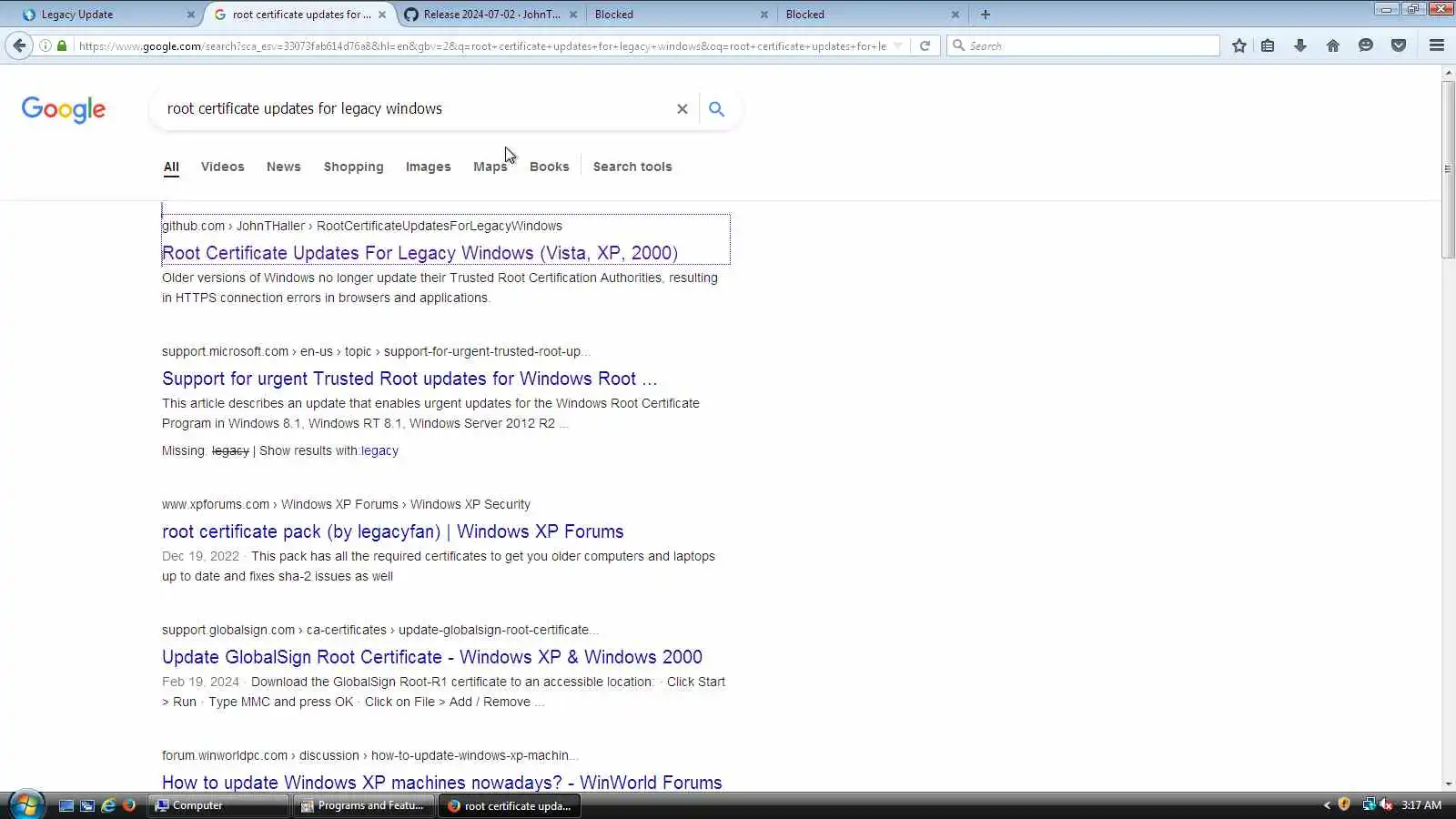Launch Internet Explorer from quick launch
The image size is (1456, 819).
click(x=108, y=805)
